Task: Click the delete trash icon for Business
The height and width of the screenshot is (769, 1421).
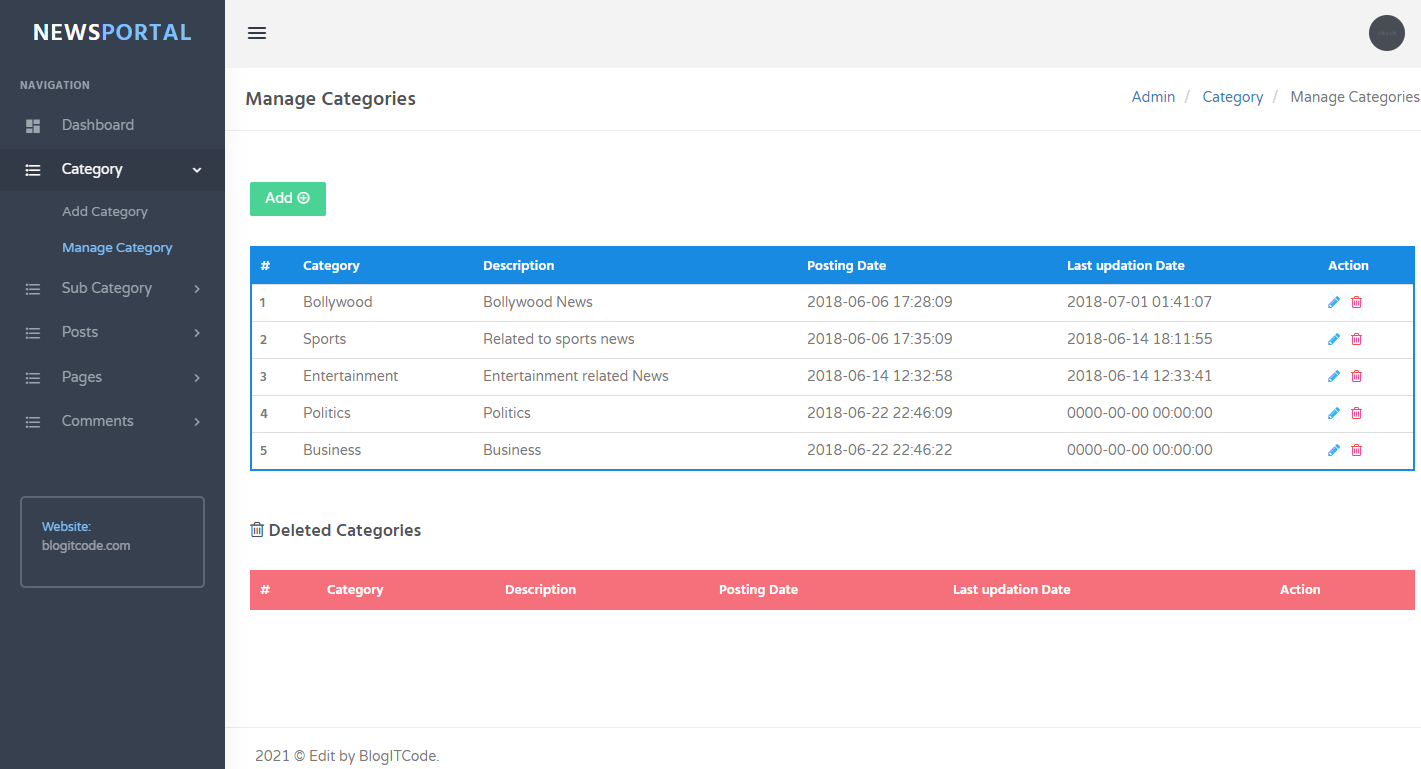Action: (1356, 449)
